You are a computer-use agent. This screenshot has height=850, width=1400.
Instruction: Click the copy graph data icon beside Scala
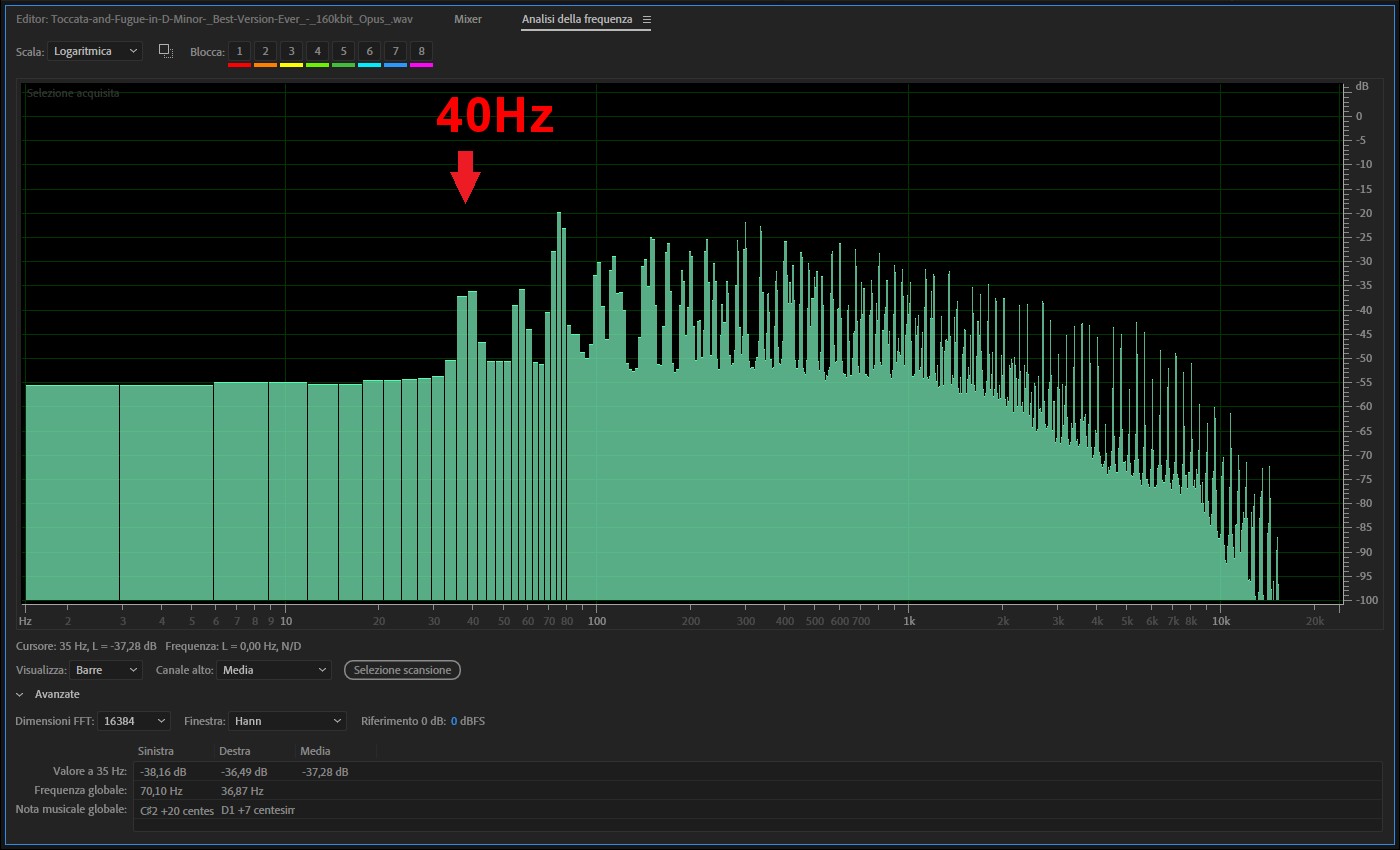point(166,51)
